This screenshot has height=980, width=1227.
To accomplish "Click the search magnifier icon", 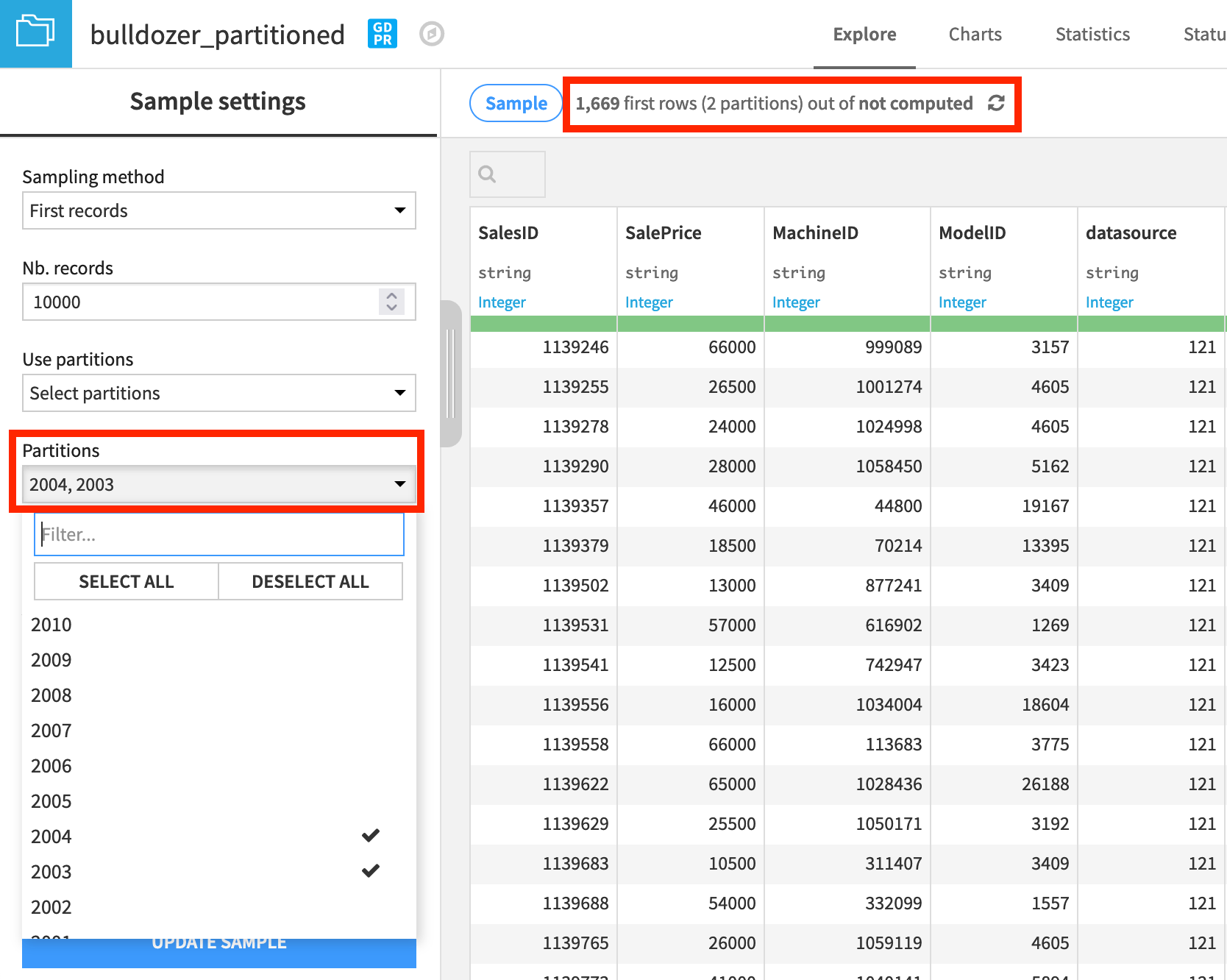I will tap(487, 174).
